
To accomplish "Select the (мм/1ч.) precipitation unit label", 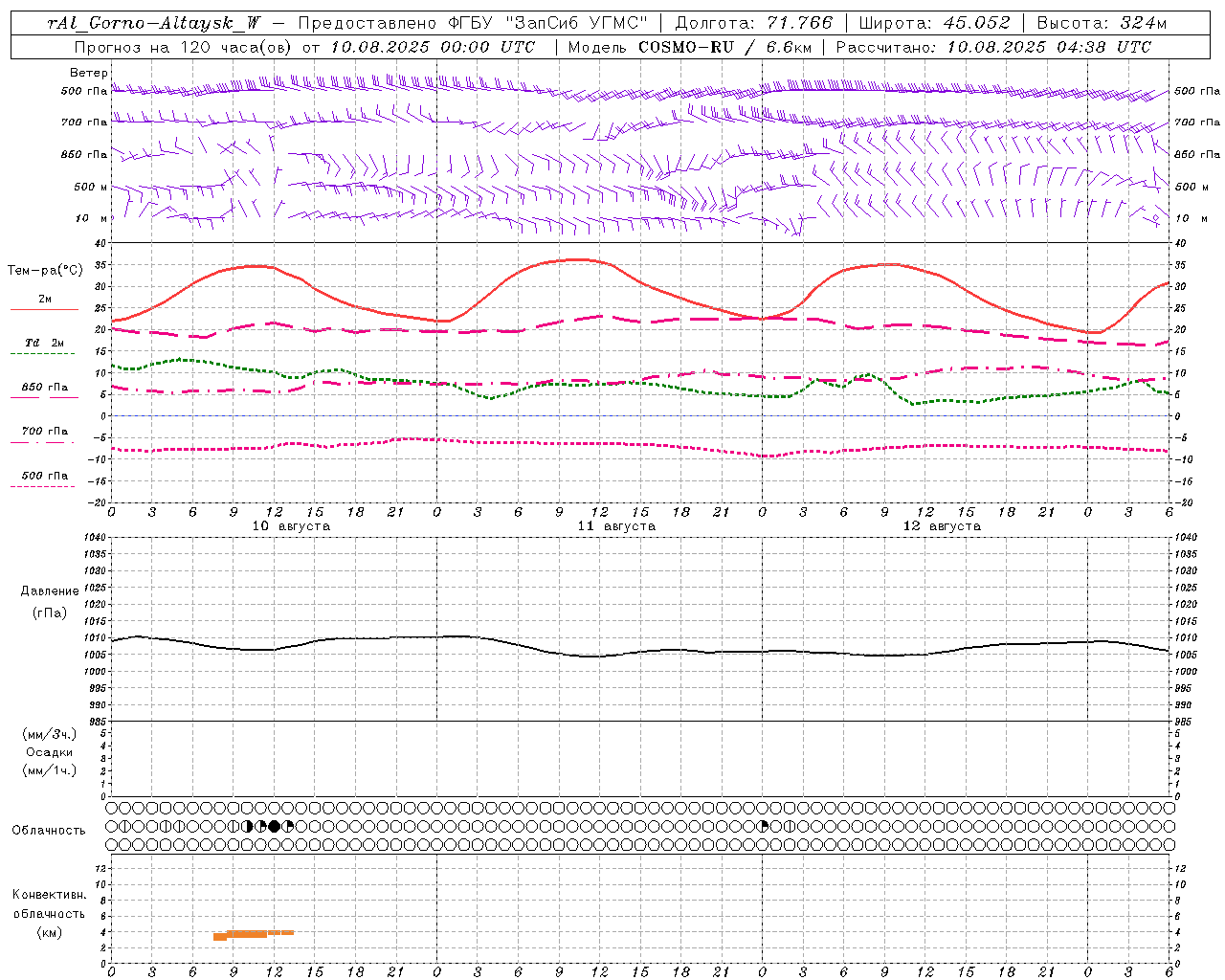I will (50, 770).
